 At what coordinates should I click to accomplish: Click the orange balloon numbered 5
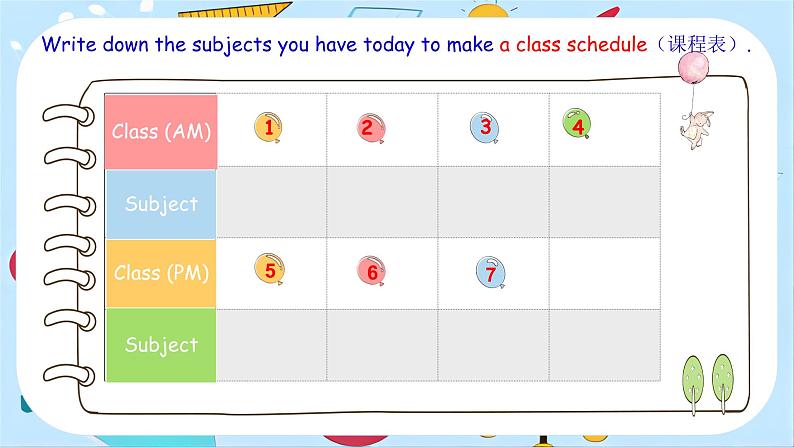pos(269,269)
